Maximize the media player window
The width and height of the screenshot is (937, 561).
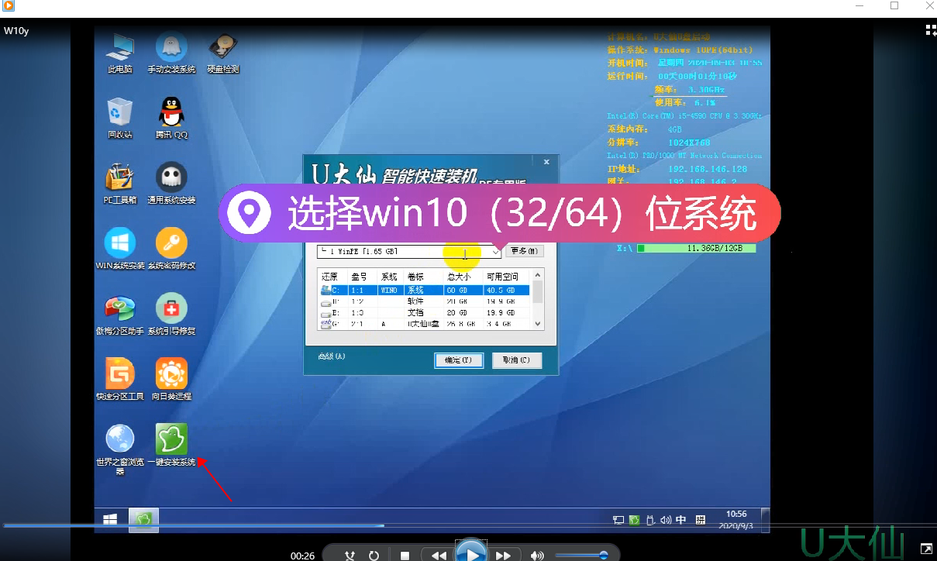pyautogui.click(x=894, y=5)
